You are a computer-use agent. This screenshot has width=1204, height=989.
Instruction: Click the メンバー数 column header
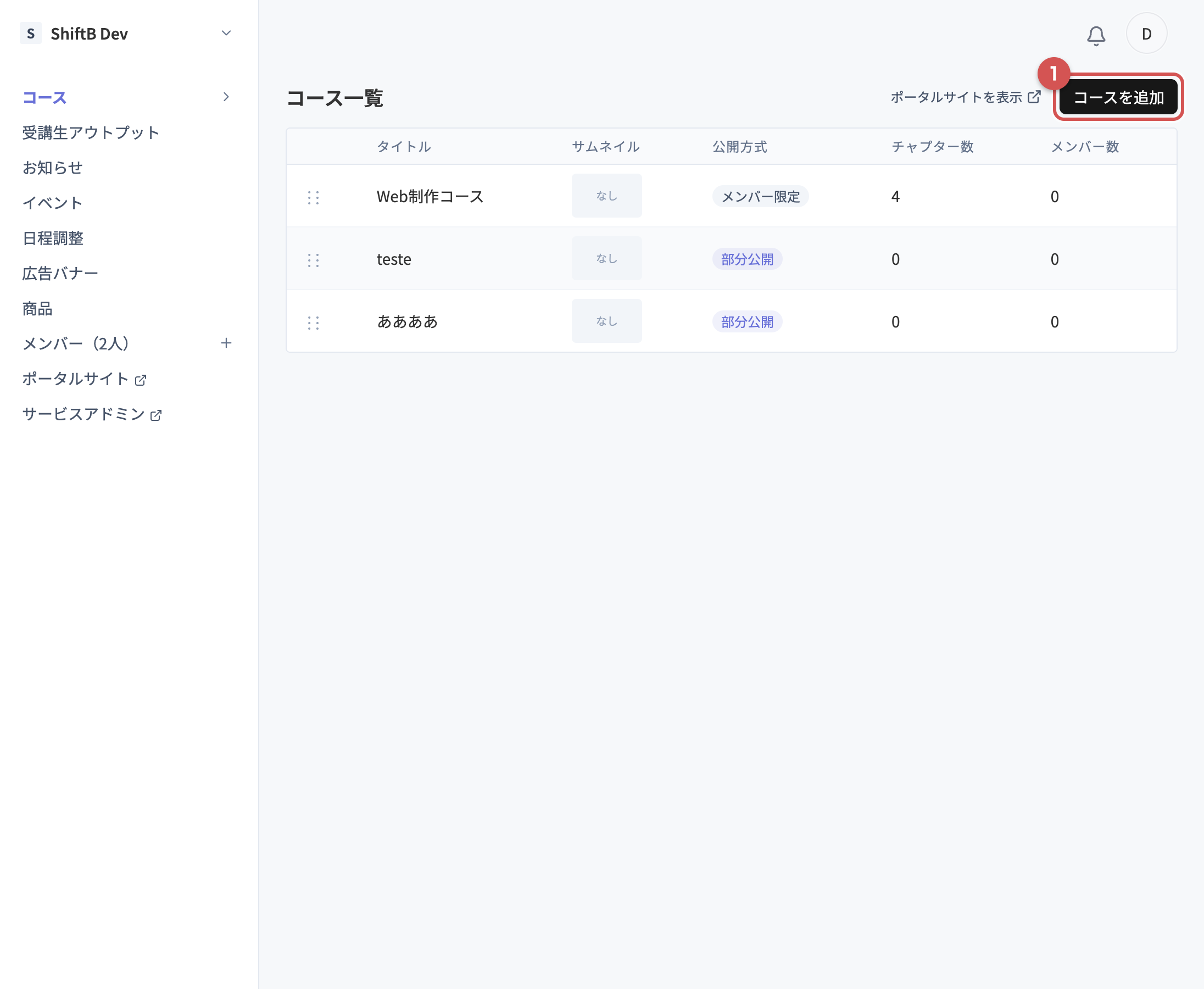pos(1084,146)
